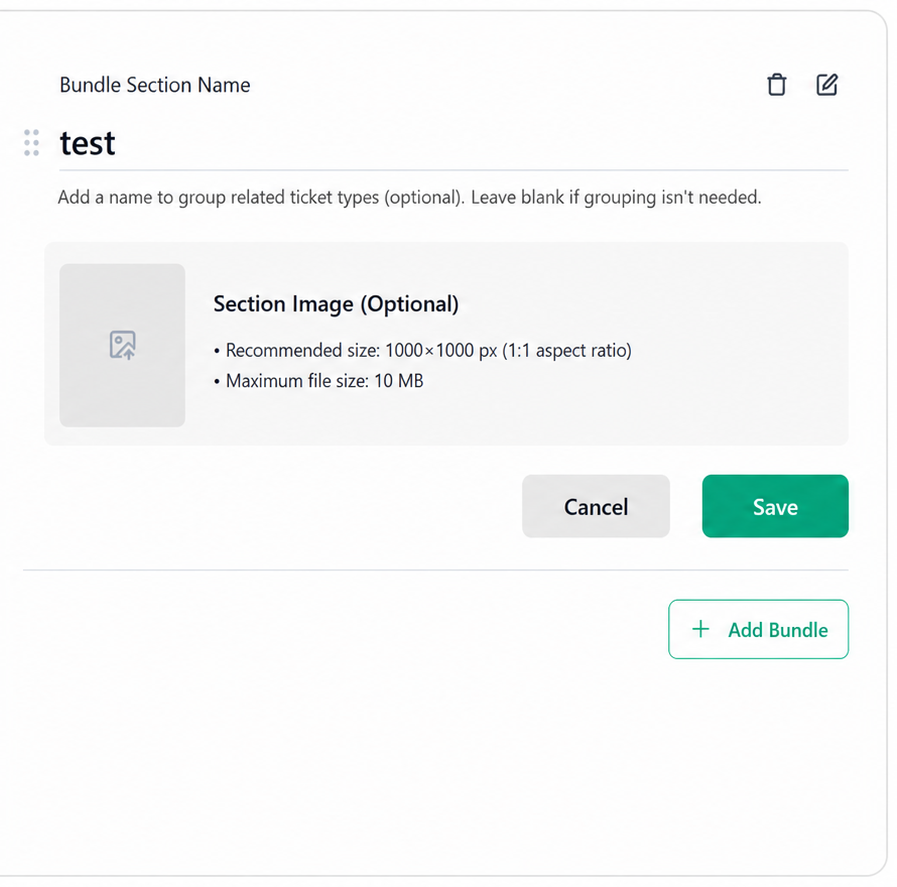Viewport: 897px width, 887px height.
Task: Click the image upload icon in placeholder
Action: (x=122, y=345)
